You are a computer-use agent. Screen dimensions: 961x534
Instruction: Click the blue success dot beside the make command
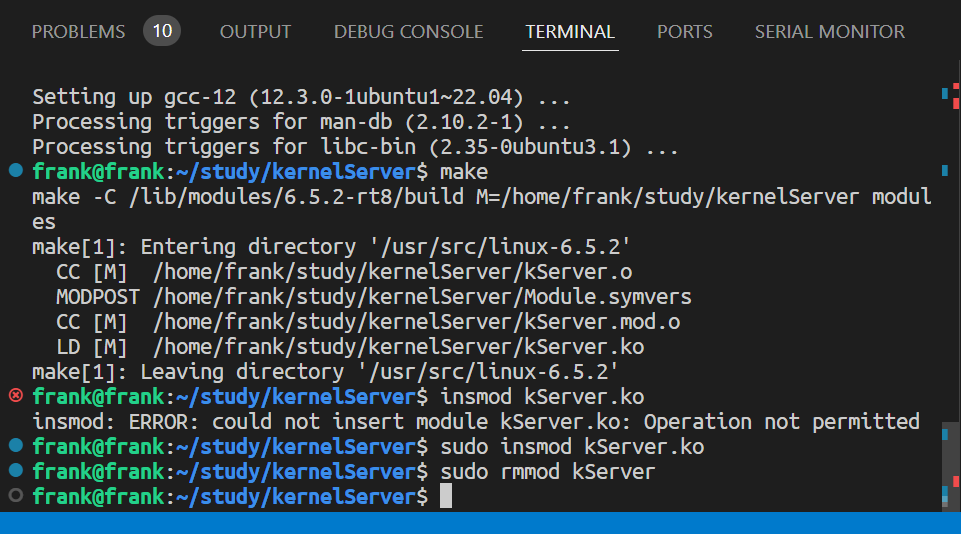click(x=15, y=171)
